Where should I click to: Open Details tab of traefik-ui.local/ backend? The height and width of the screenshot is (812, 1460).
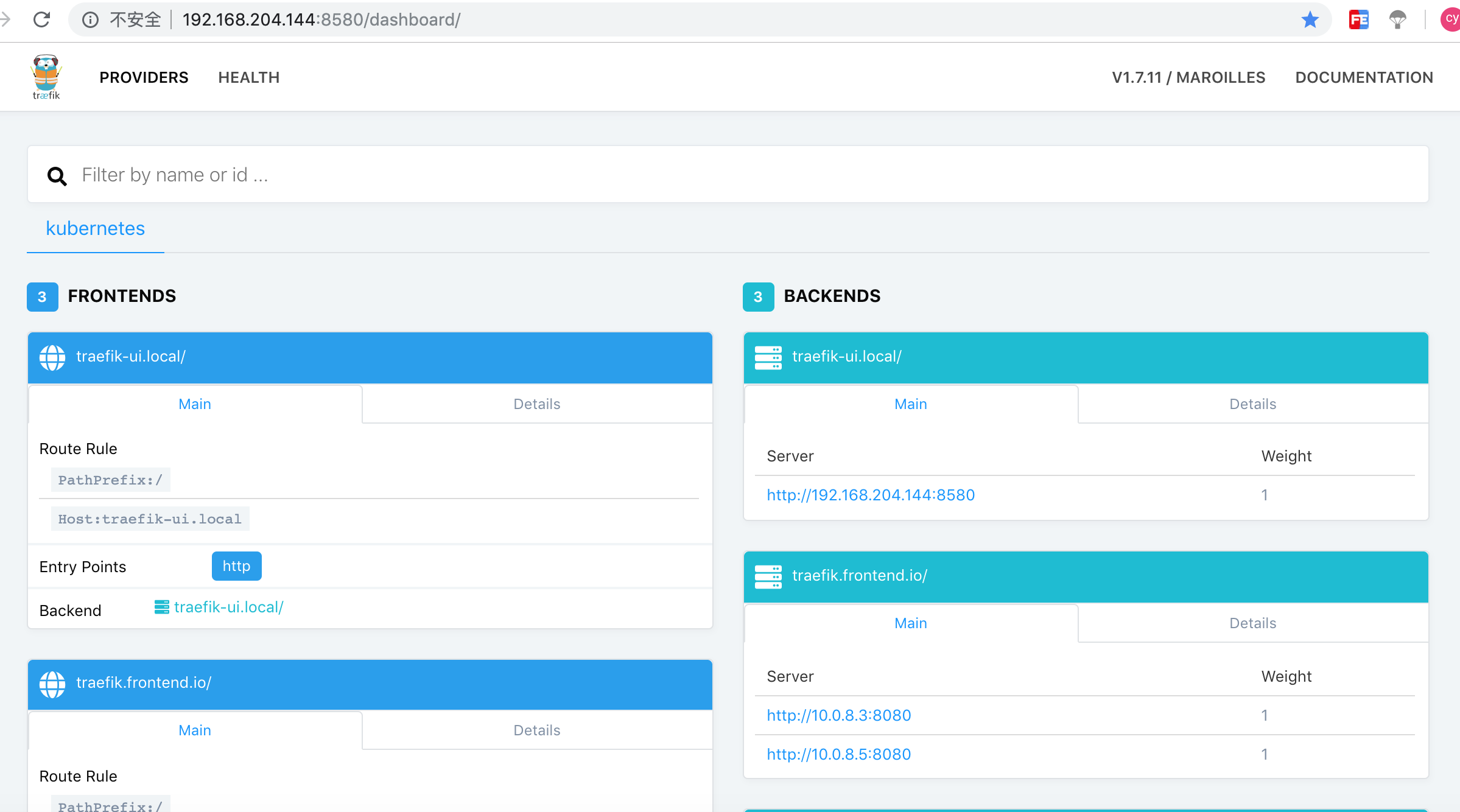(x=1253, y=404)
